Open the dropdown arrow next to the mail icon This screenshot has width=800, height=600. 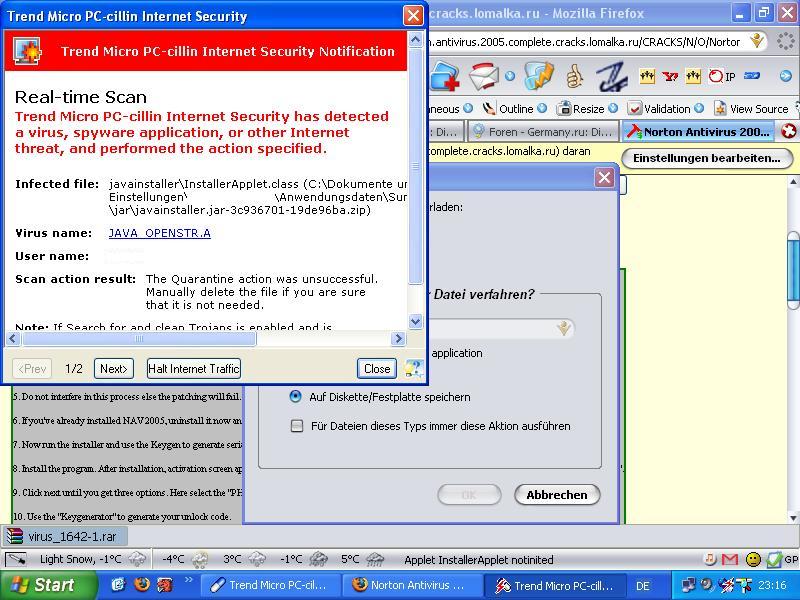click(x=509, y=77)
